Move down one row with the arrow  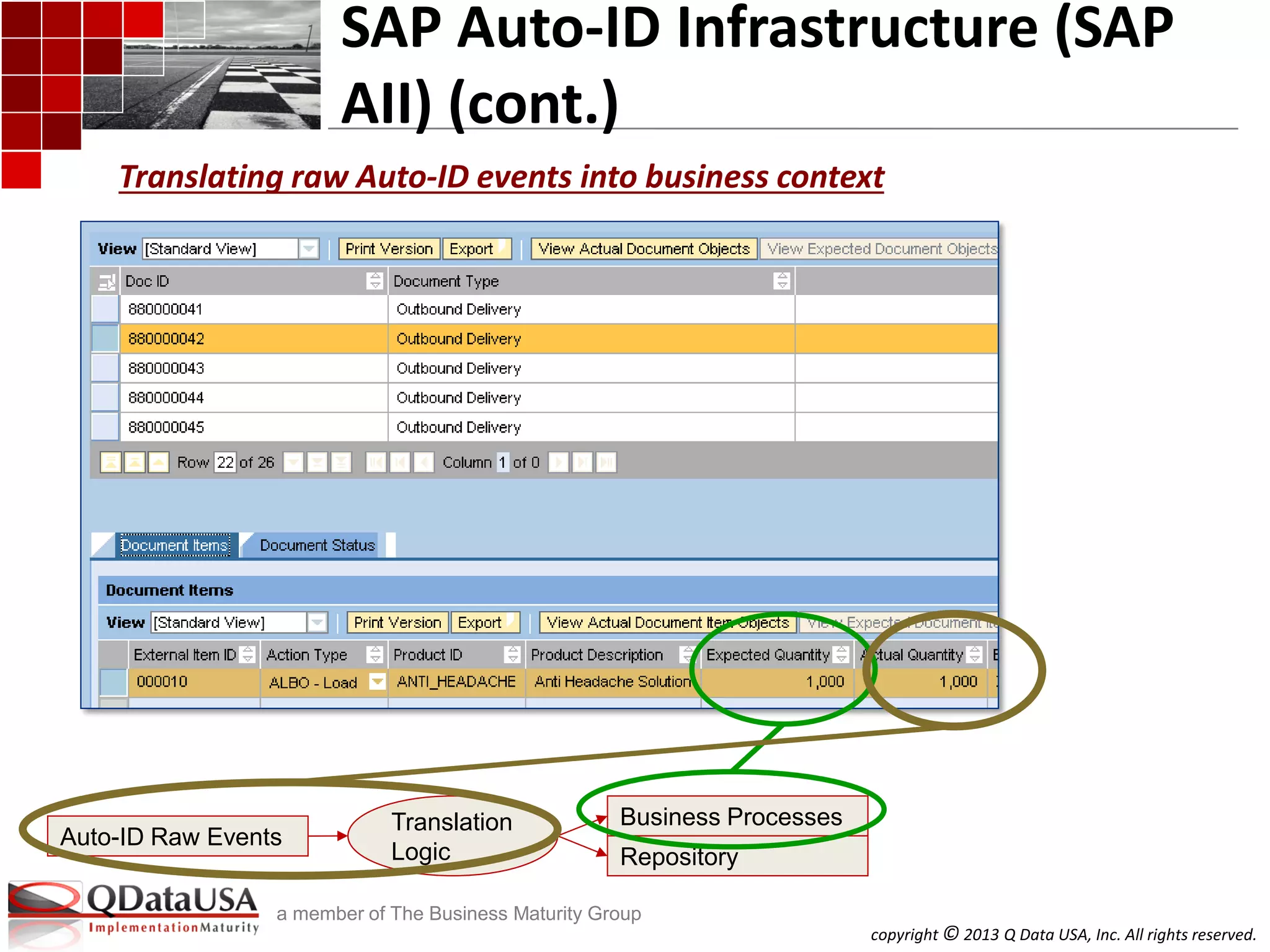click(293, 462)
